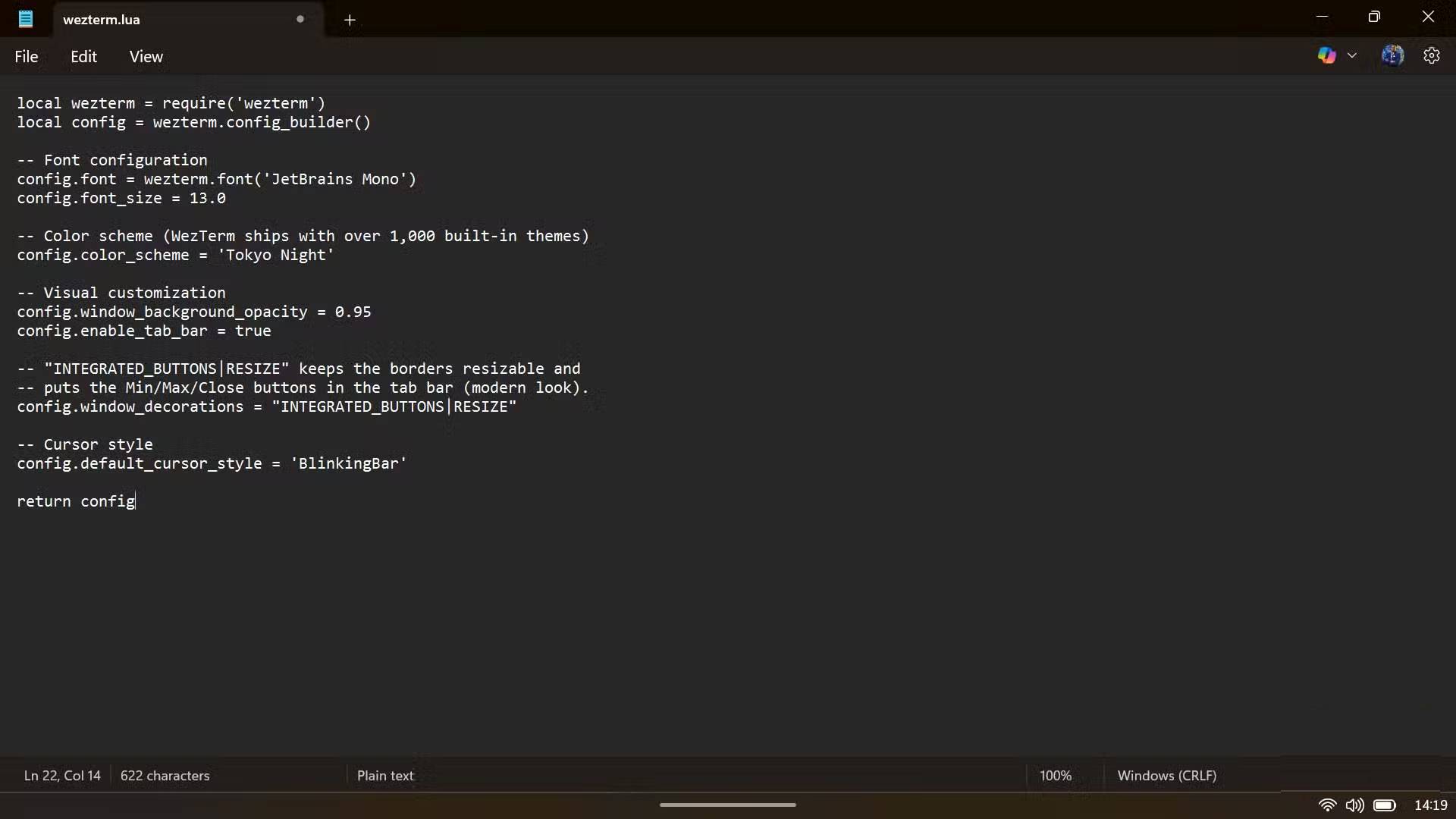This screenshot has height=819, width=1456.
Task: Open the Edit menu
Action: 83,57
